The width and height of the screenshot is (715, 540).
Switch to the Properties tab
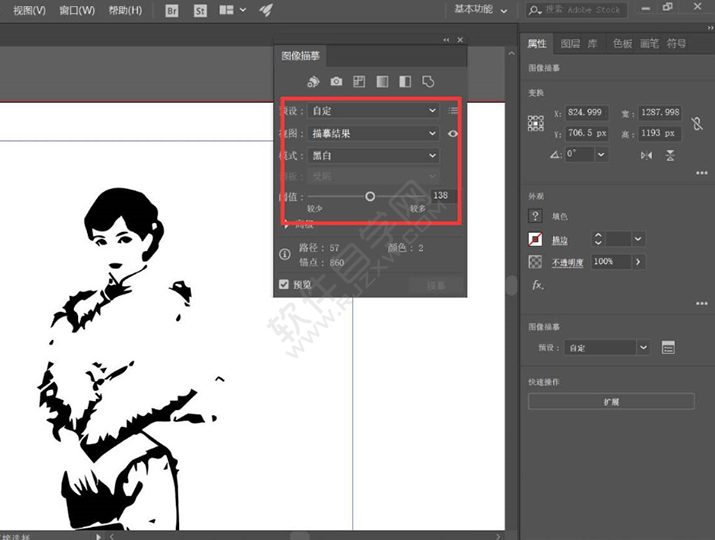537,44
